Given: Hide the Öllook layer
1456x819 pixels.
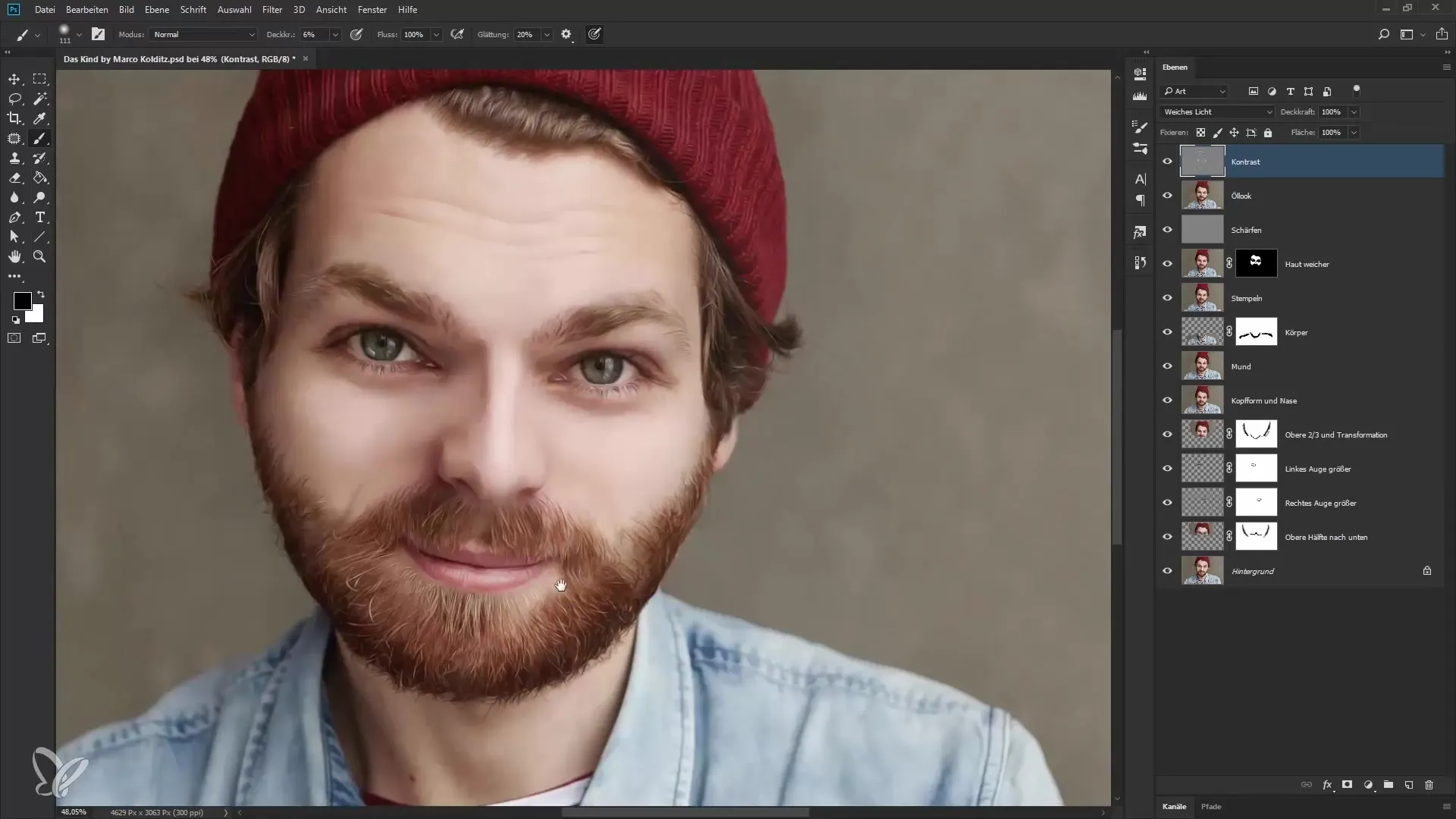Looking at the screenshot, I should pos(1167,196).
